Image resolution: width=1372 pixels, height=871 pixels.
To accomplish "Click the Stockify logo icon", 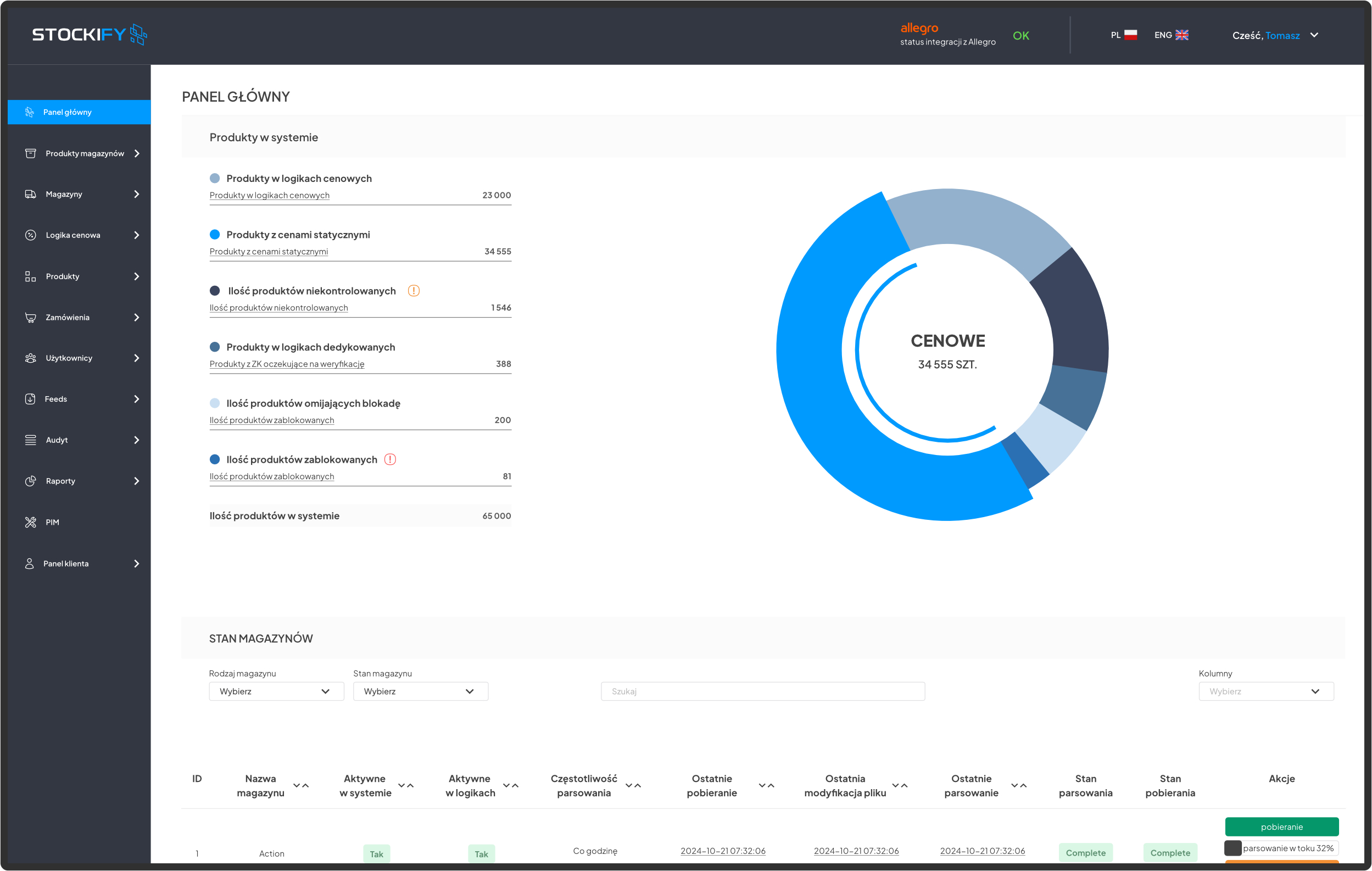I will [138, 34].
